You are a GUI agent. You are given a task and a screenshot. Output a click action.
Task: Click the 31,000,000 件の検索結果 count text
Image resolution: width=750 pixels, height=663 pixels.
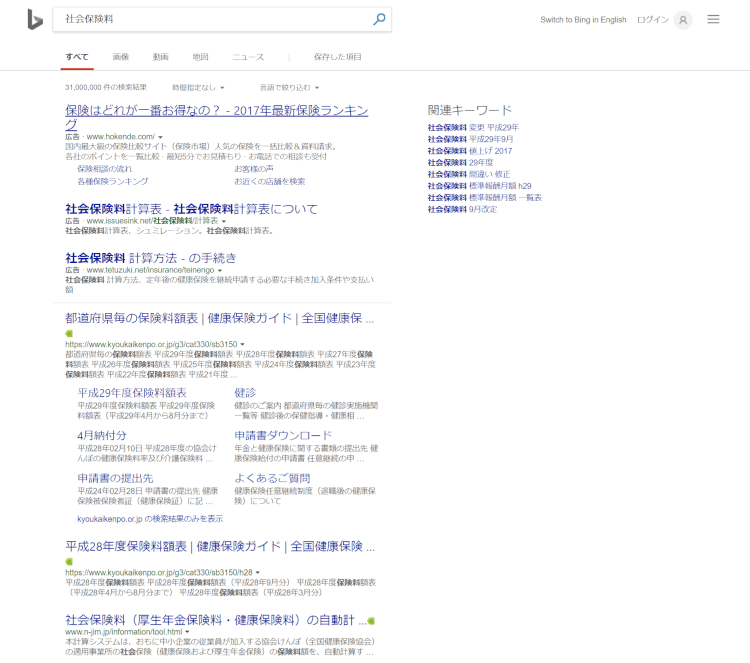tap(106, 88)
